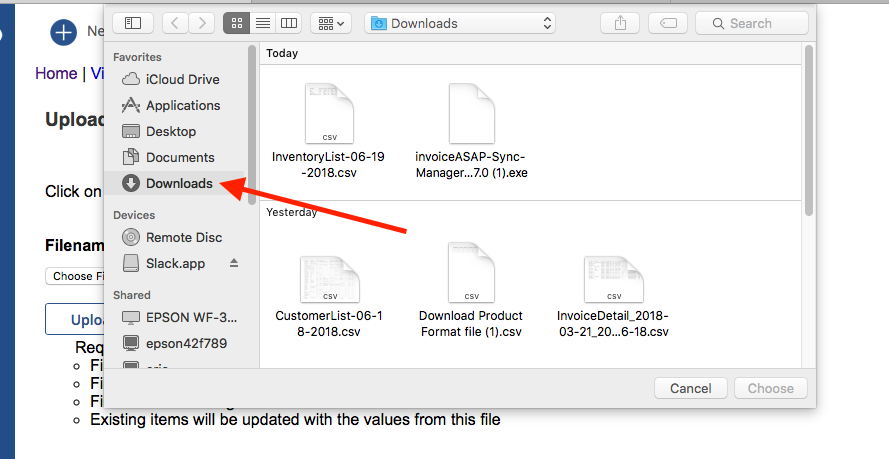Screen dimensions: 889x459
Task: Go back with the left arrow button
Action: tap(175, 23)
